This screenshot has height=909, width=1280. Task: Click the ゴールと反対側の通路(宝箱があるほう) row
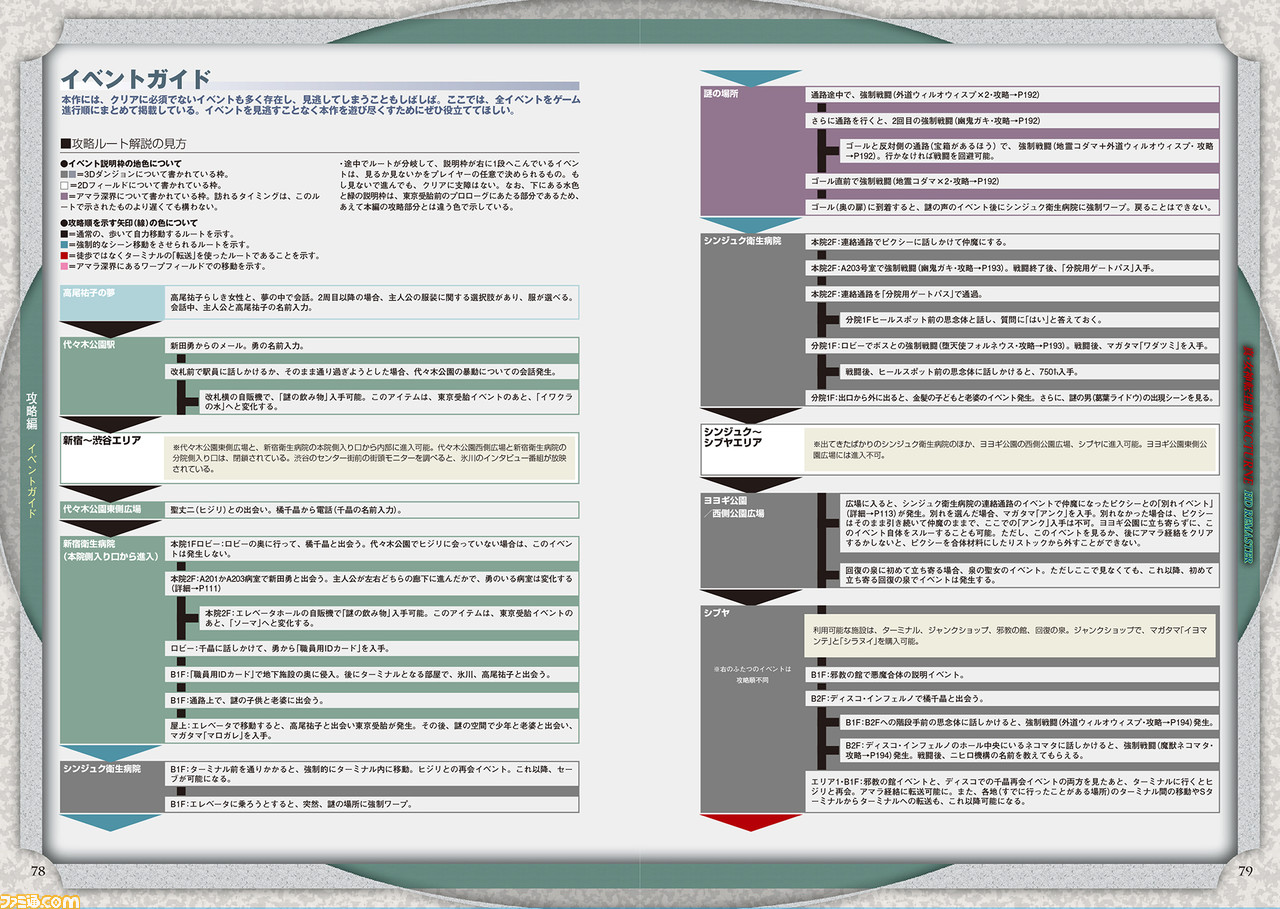coord(1028,151)
